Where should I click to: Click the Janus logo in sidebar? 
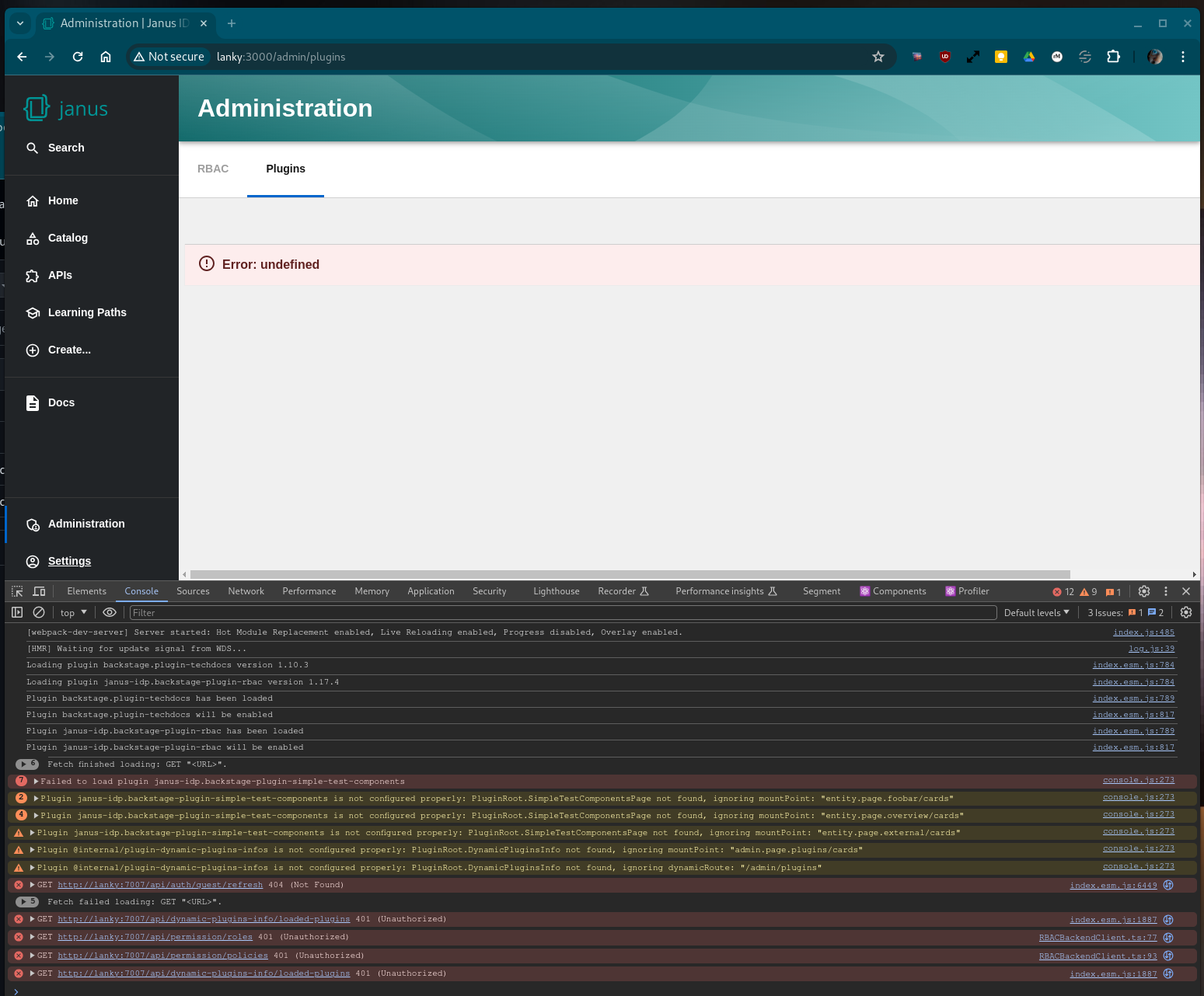66,108
